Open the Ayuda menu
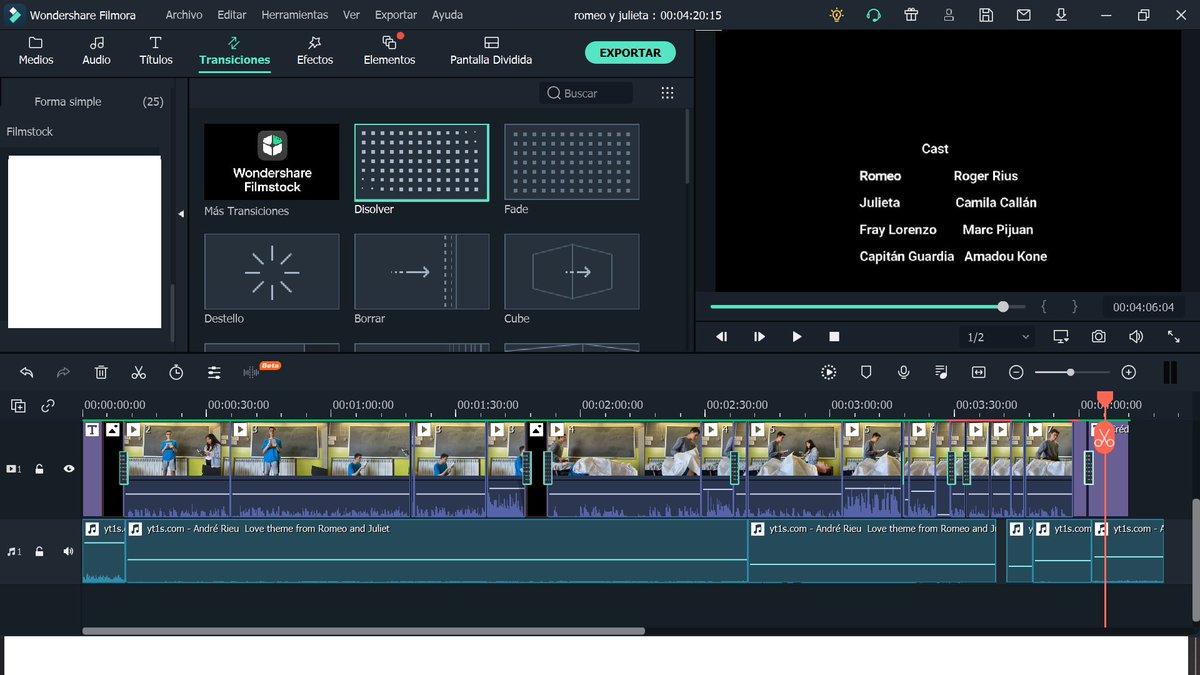Image resolution: width=1200 pixels, height=675 pixels. tap(447, 15)
